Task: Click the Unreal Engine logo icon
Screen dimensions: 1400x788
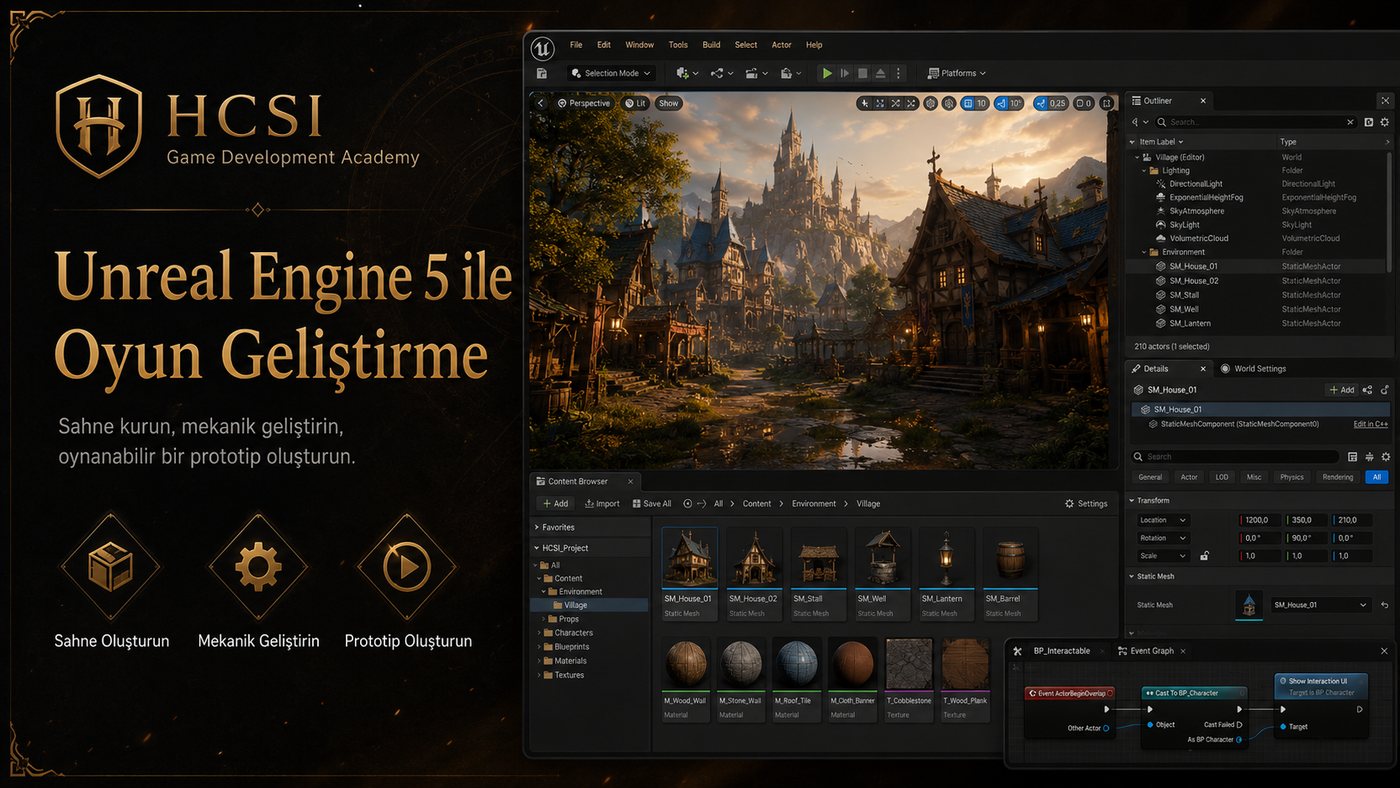Action: coord(542,49)
